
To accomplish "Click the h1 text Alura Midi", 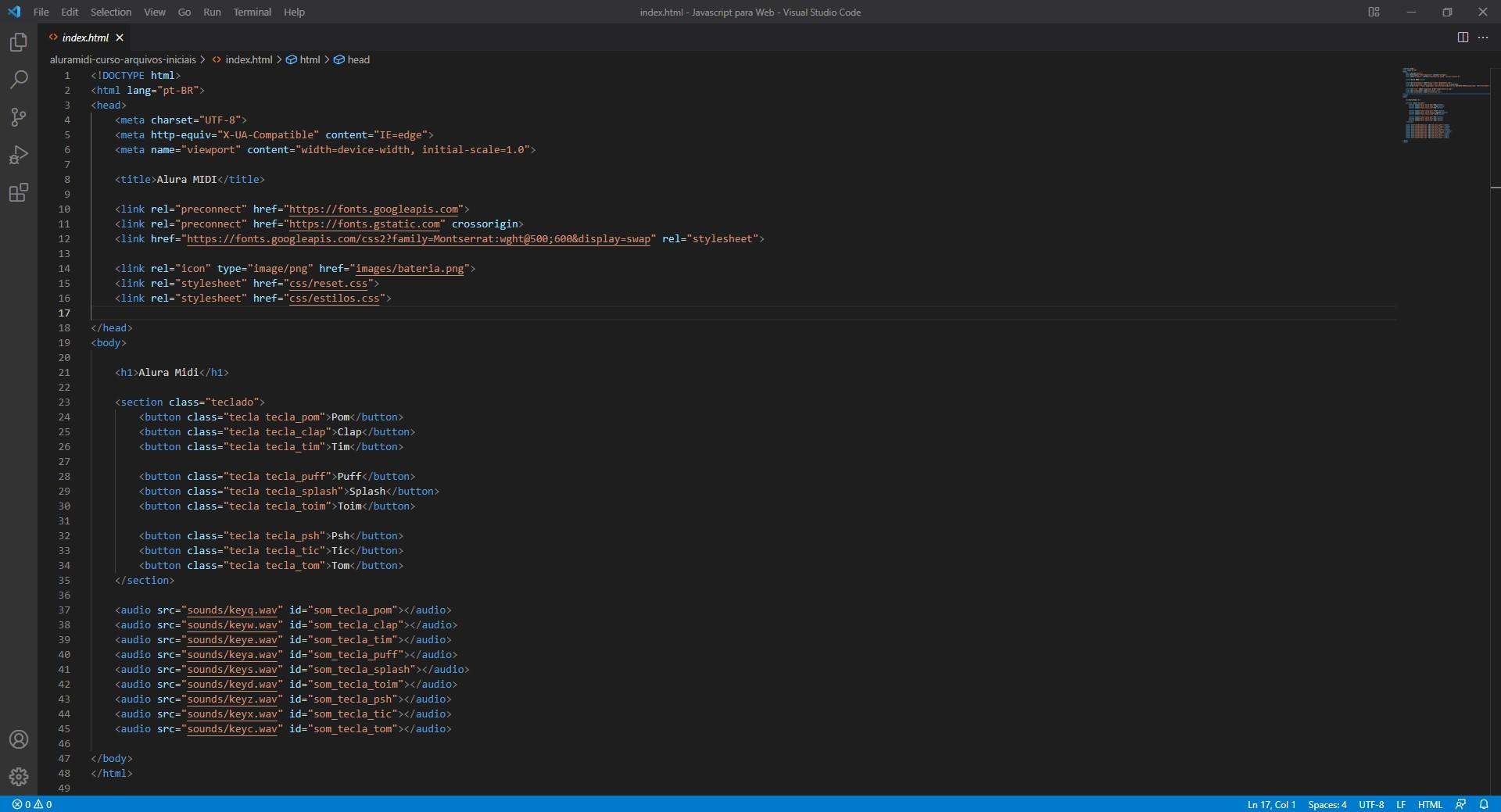I will click(x=169, y=372).
